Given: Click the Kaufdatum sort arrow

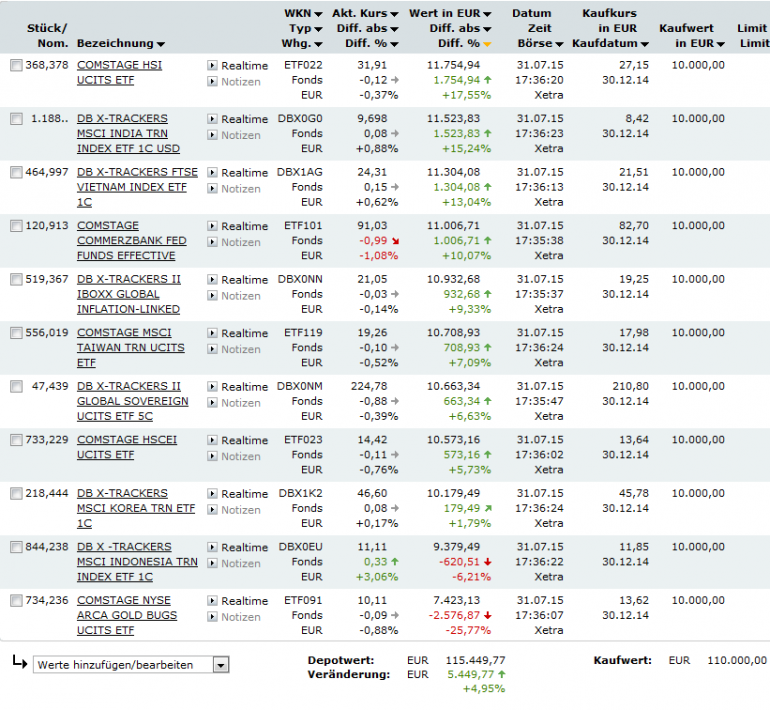Looking at the screenshot, I should pyautogui.click(x=644, y=44).
